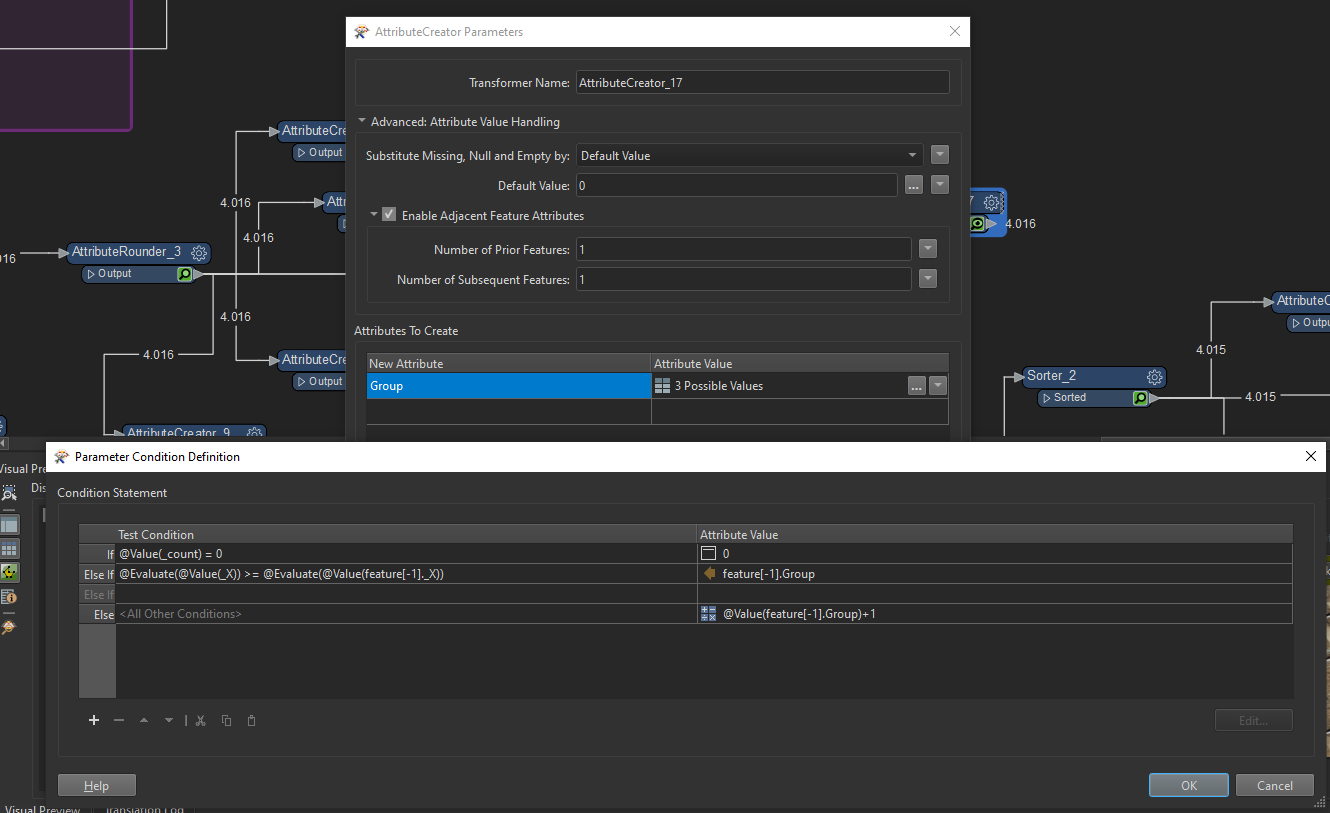1330x813 pixels.
Task: Inspect Sorter_2 Sorted cache magnifier icon
Action: [x=1140, y=398]
